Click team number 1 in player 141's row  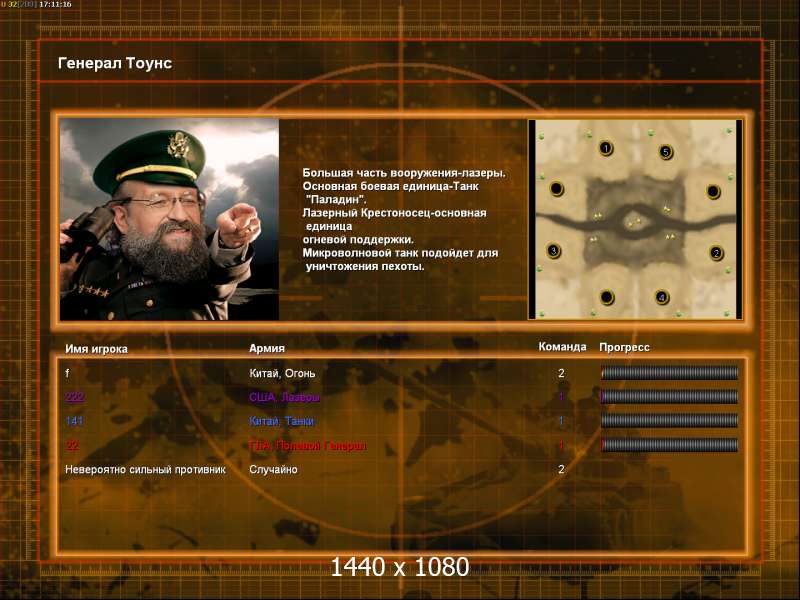pyautogui.click(x=561, y=421)
